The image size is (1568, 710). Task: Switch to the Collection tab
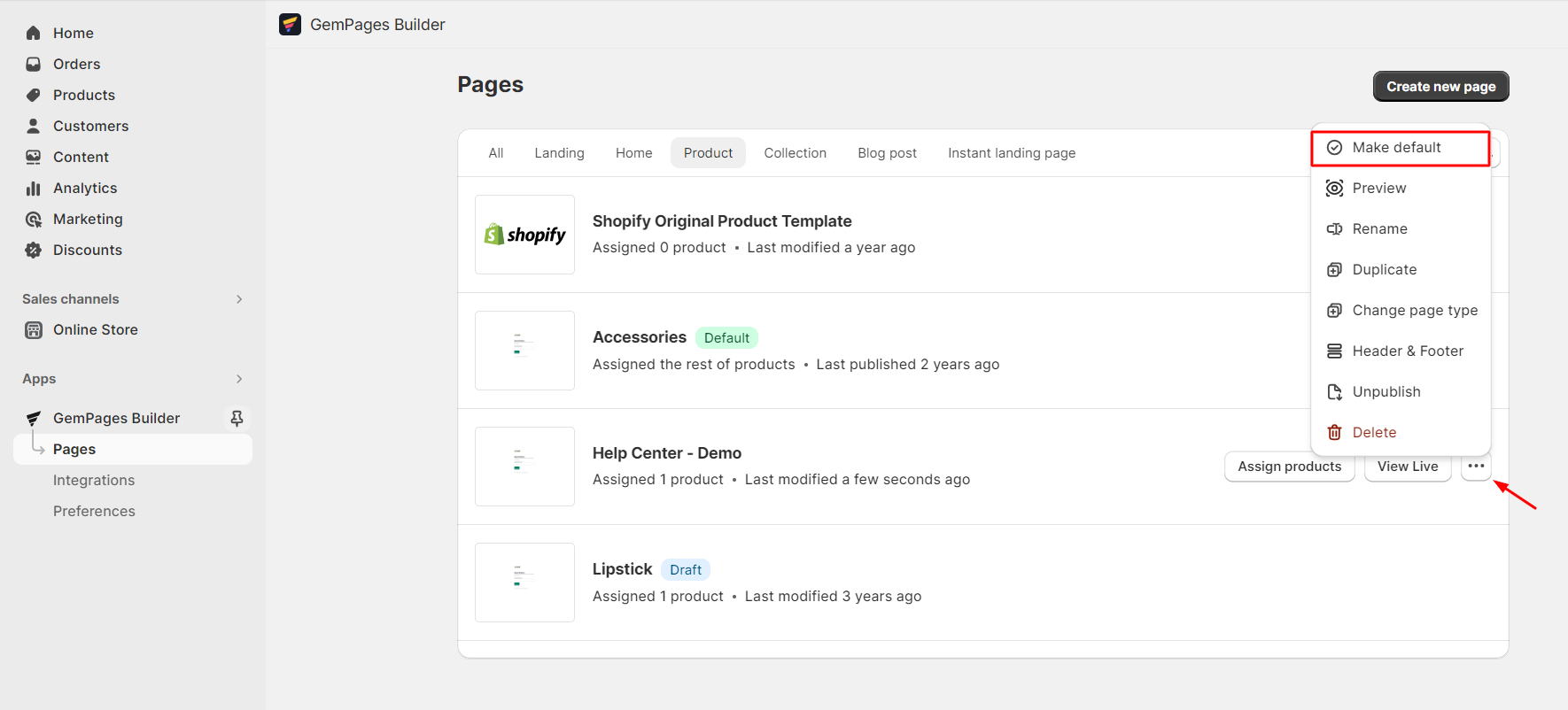[x=795, y=153]
